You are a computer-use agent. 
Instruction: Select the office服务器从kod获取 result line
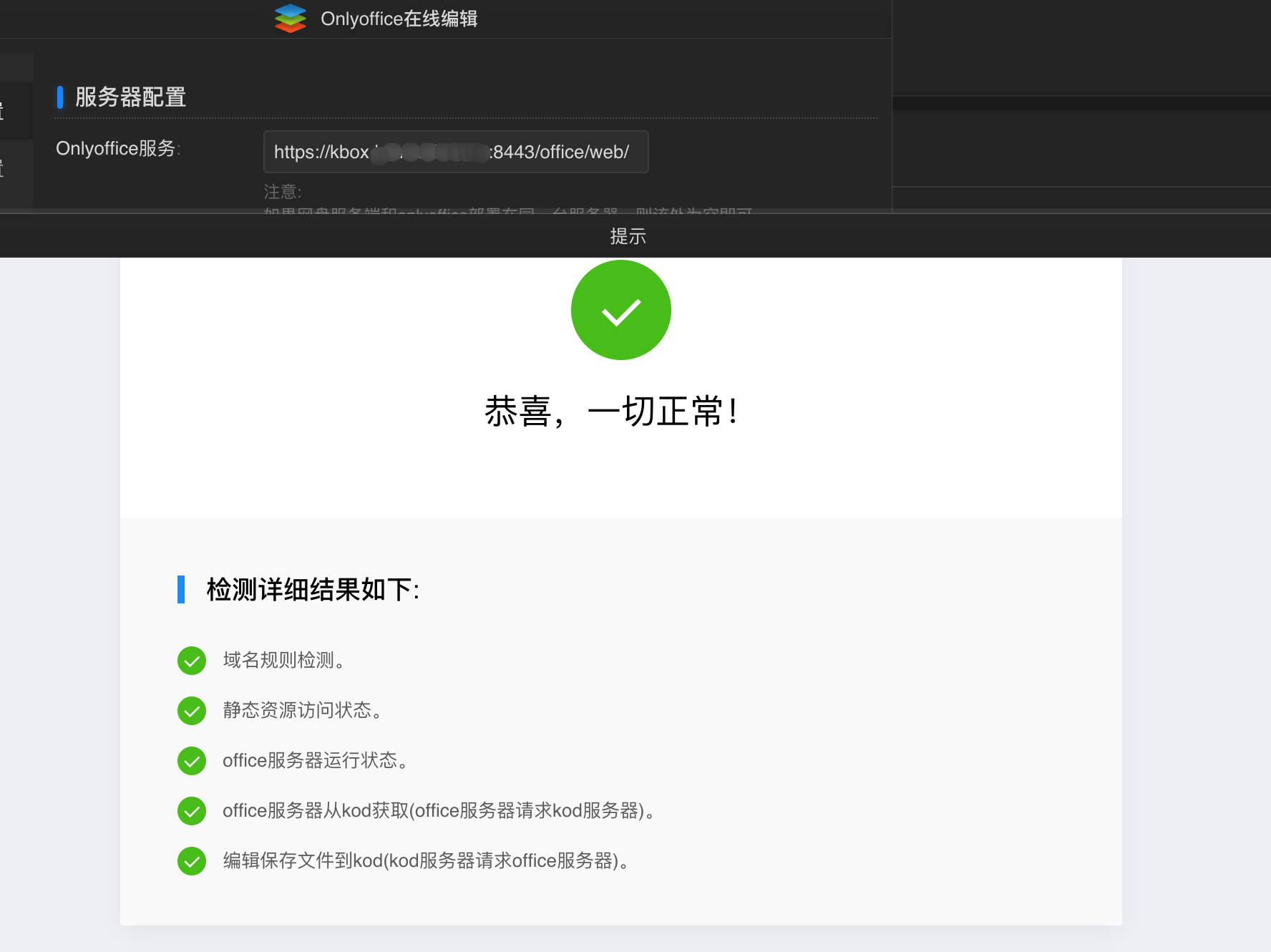(439, 810)
